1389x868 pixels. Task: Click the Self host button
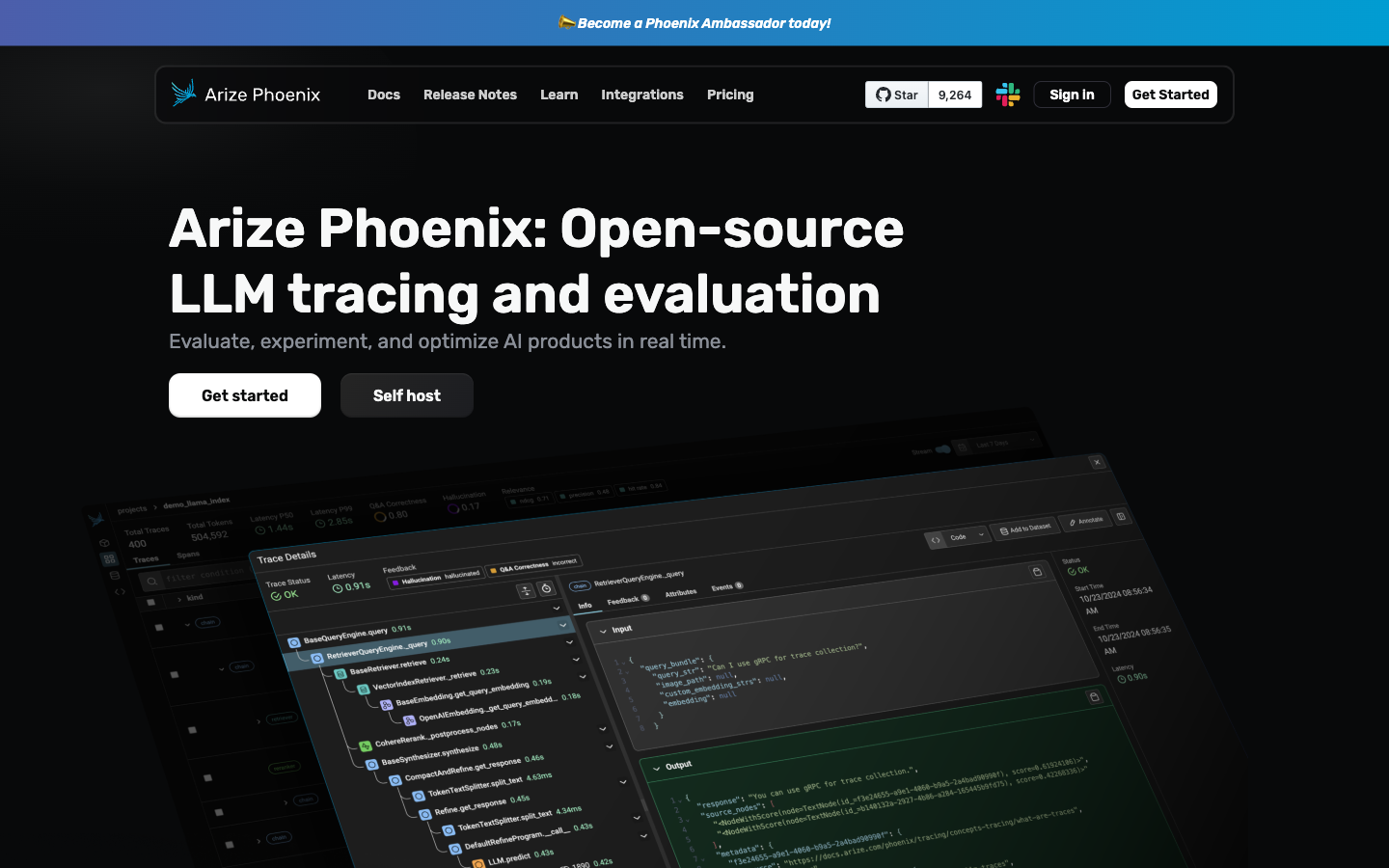(406, 395)
